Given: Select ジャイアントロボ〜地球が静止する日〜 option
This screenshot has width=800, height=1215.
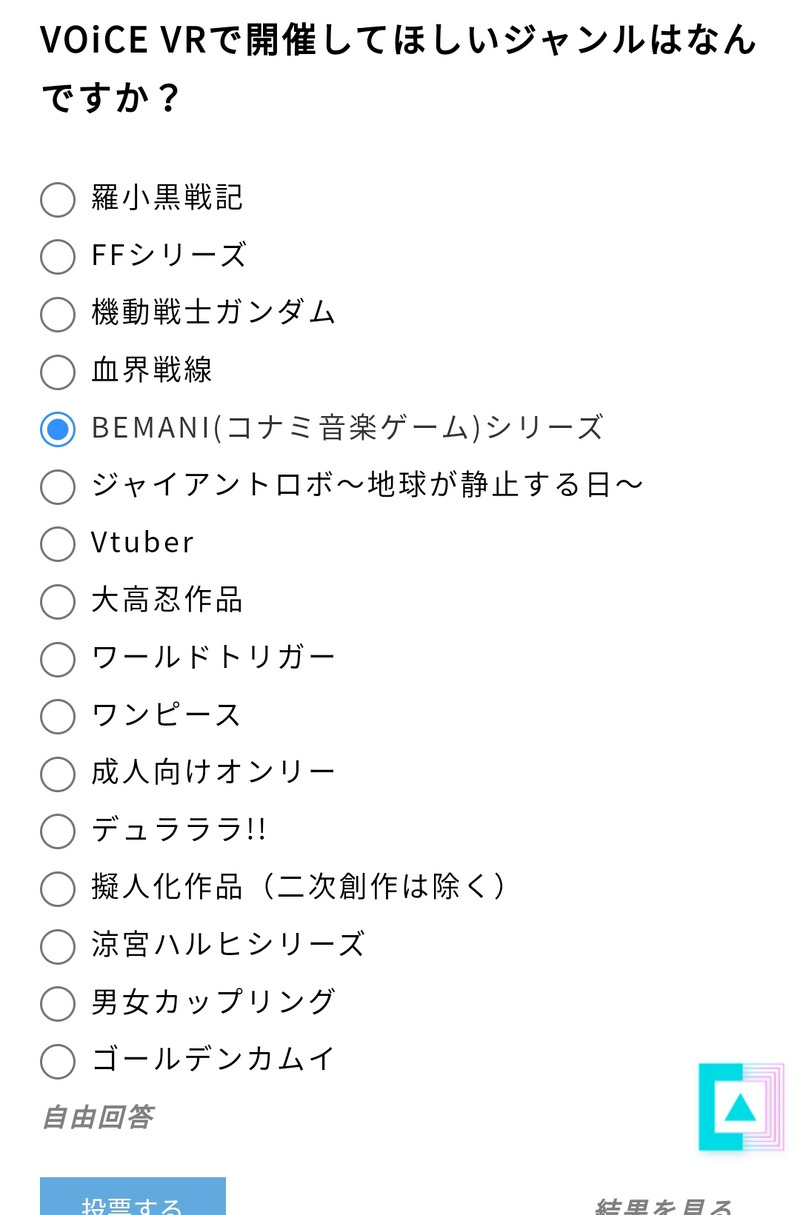Looking at the screenshot, I should pos(58,487).
